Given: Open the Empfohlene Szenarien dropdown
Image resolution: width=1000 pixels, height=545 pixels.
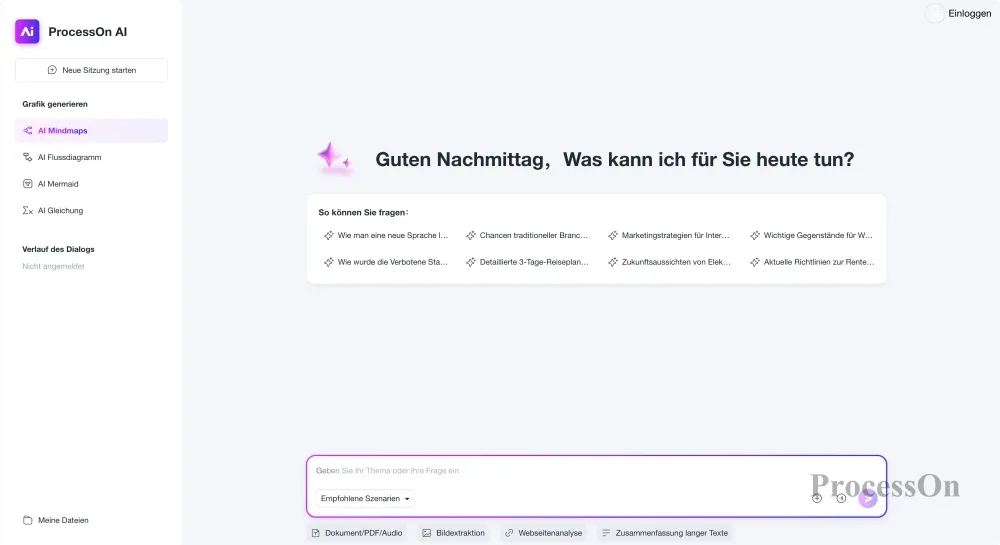Looking at the screenshot, I should click(x=365, y=498).
